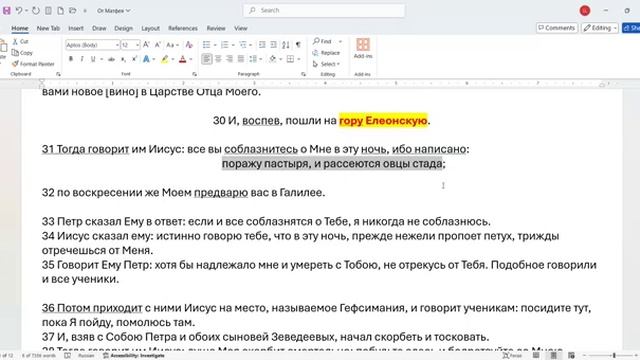Sort the selected paragraphs
The width and height of the screenshot is (640, 360).
pyautogui.click(x=286, y=44)
